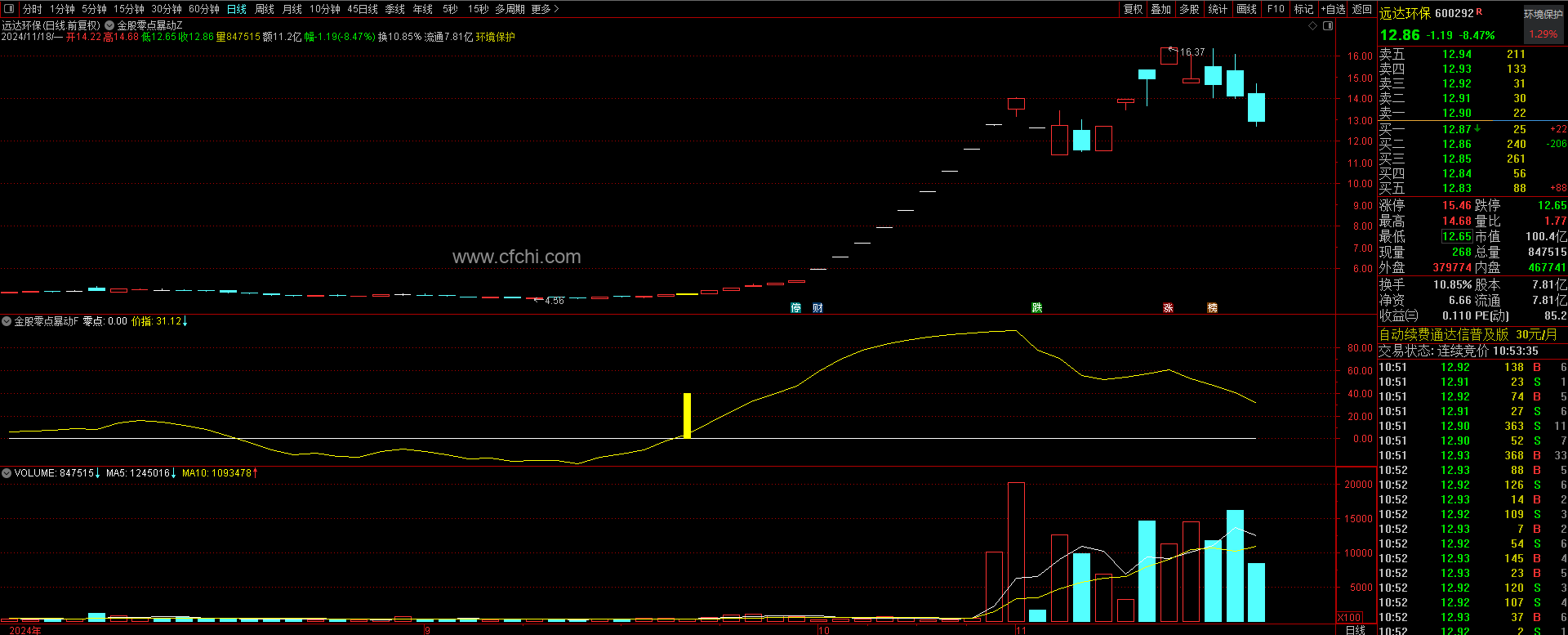Click the 标记 mark button
The height and width of the screenshot is (635, 1568).
coord(1304,9)
